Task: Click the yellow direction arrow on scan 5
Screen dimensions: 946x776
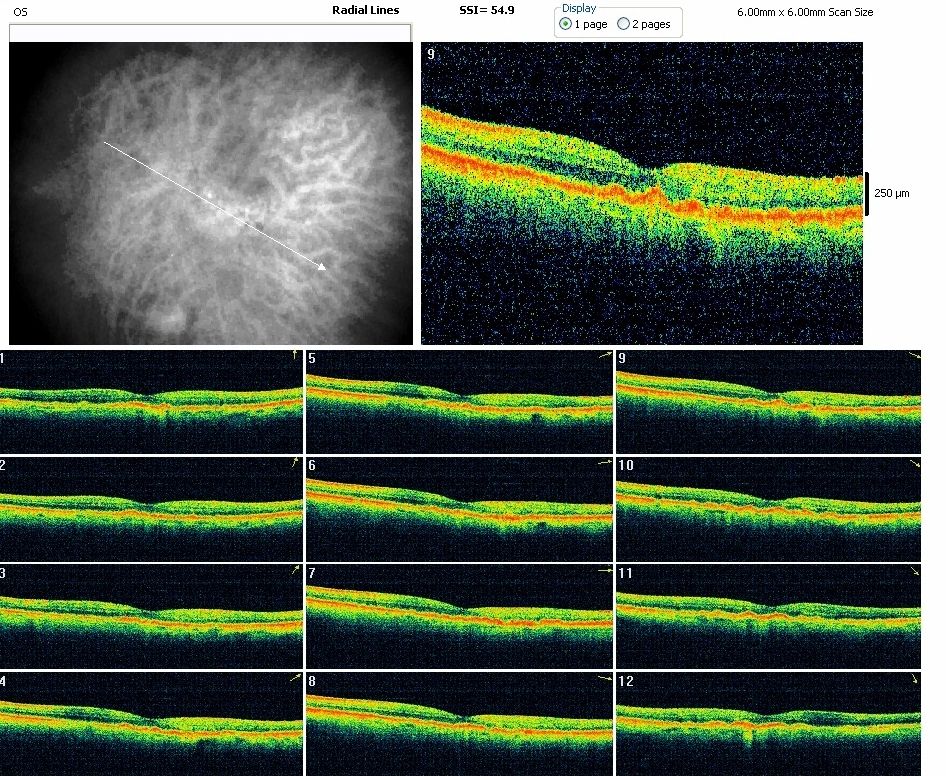Action: pyautogui.click(x=604, y=355)
